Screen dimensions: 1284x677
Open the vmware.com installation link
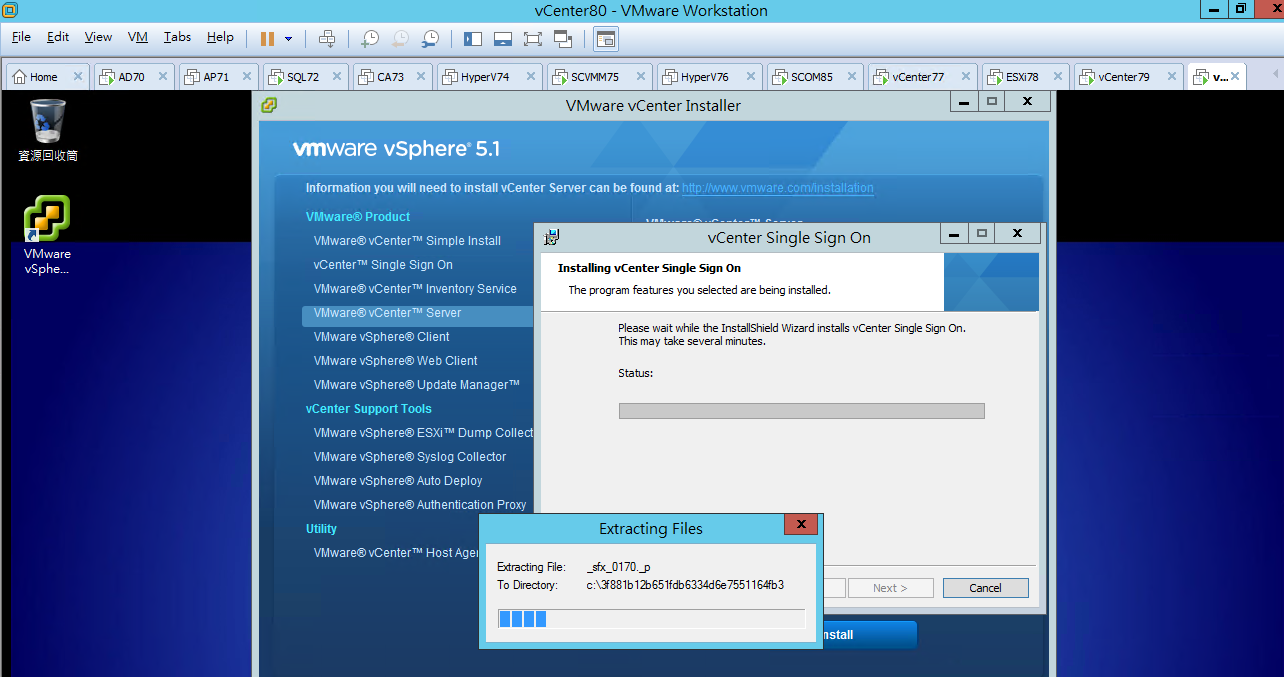[x=778, y=188]
